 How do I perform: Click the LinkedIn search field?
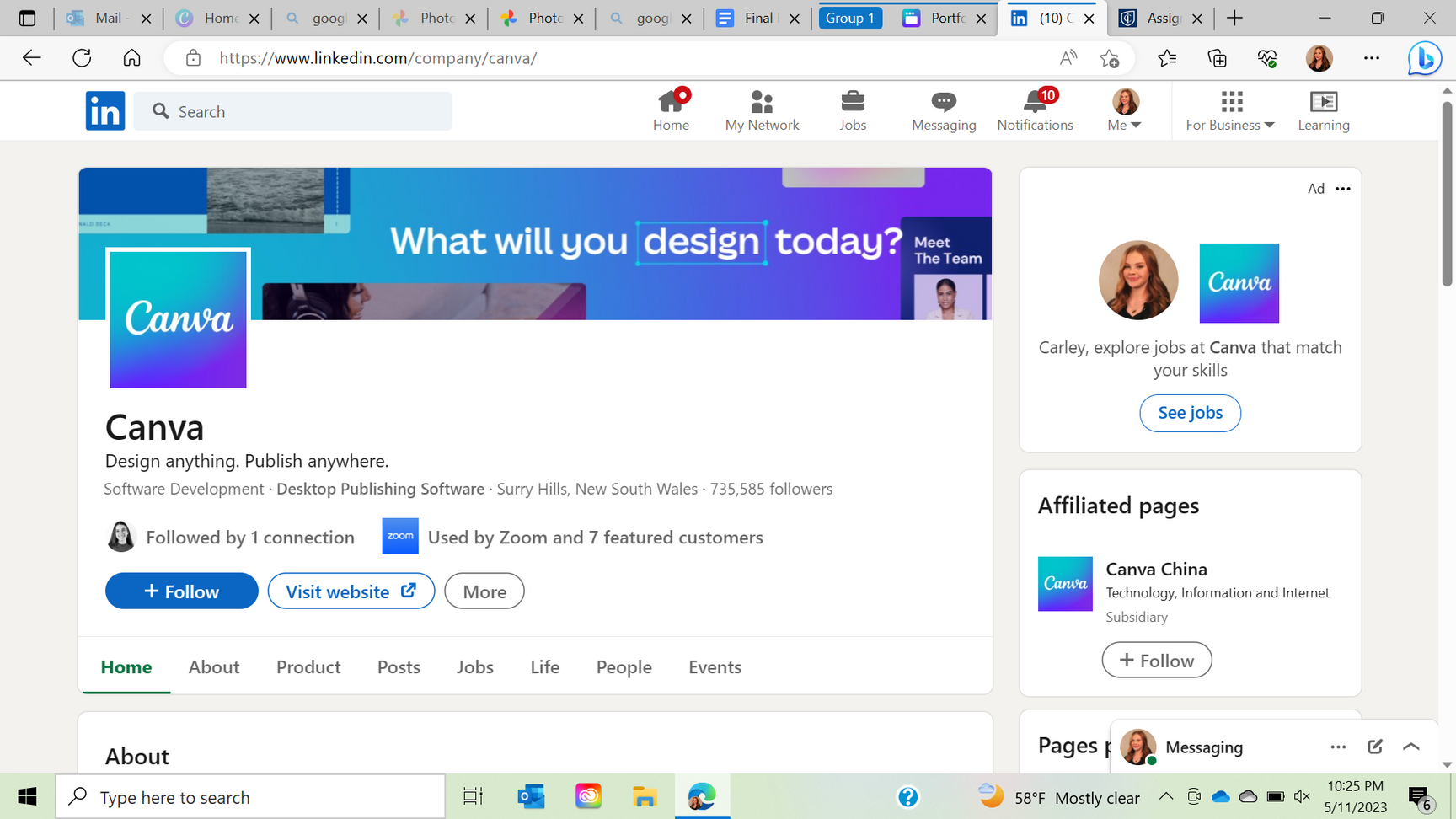292,111
